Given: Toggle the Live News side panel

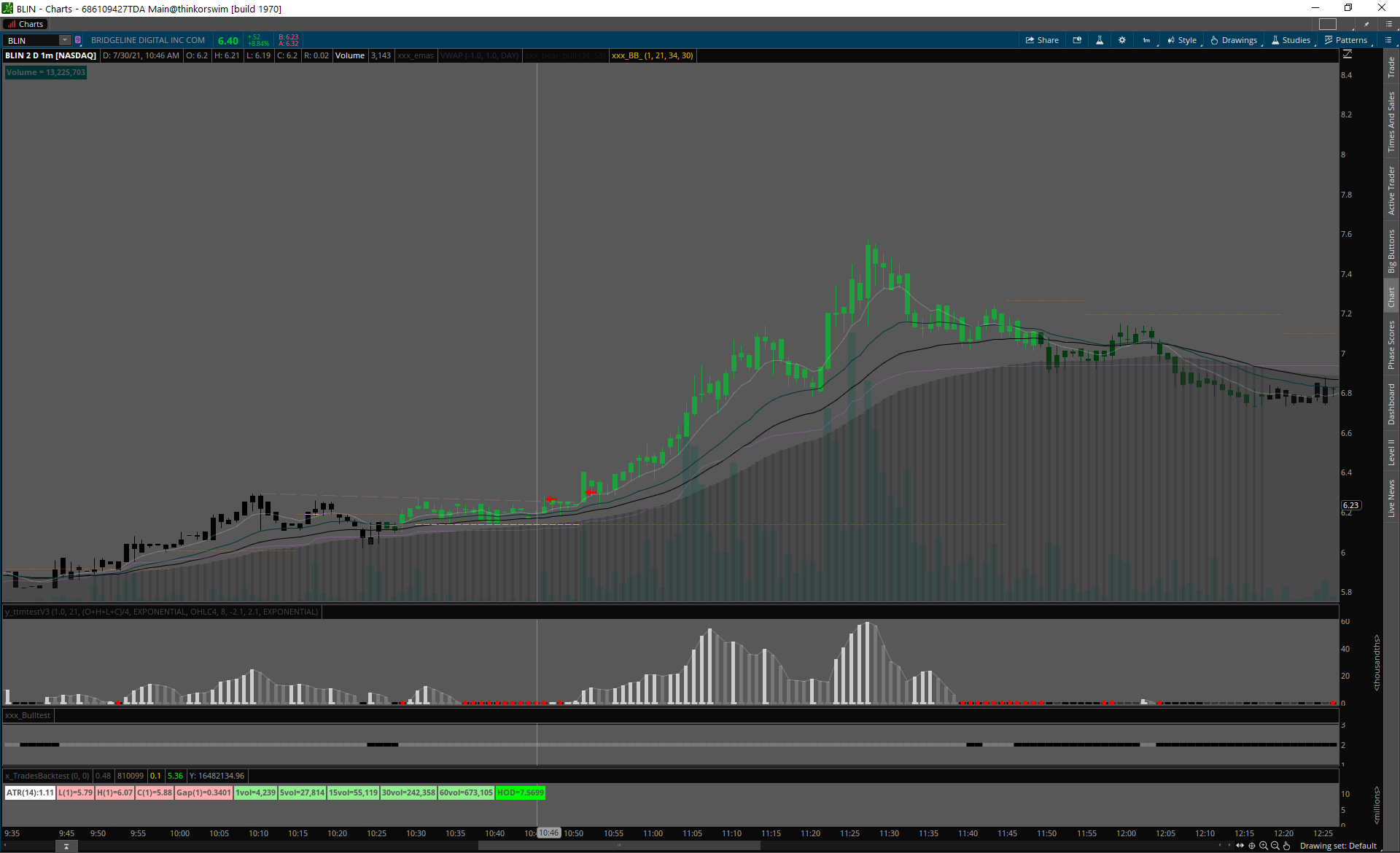Looking at the screenshot, I should coord(1391,499).
